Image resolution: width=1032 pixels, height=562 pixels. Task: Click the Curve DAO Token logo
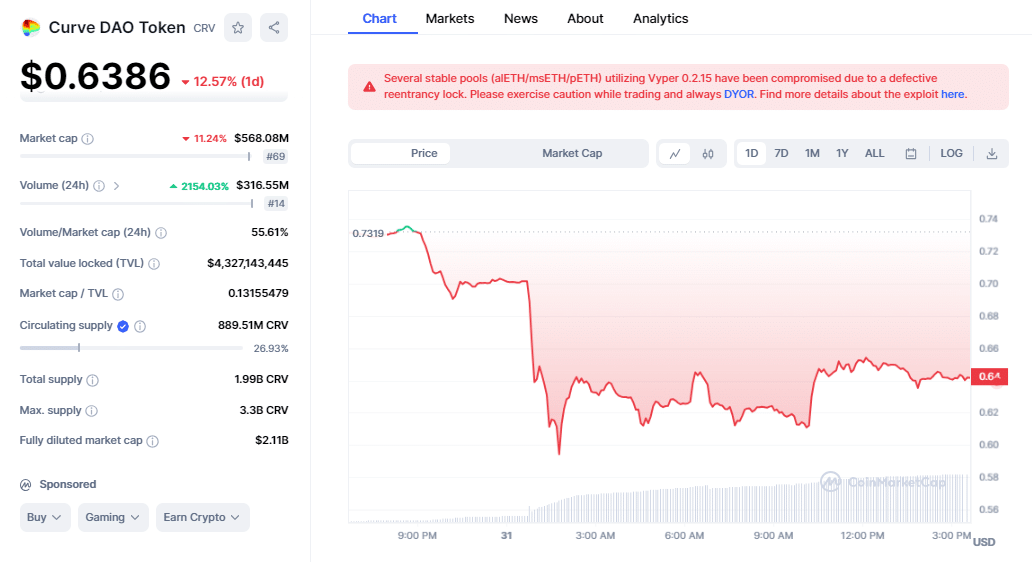click(30, 28)
